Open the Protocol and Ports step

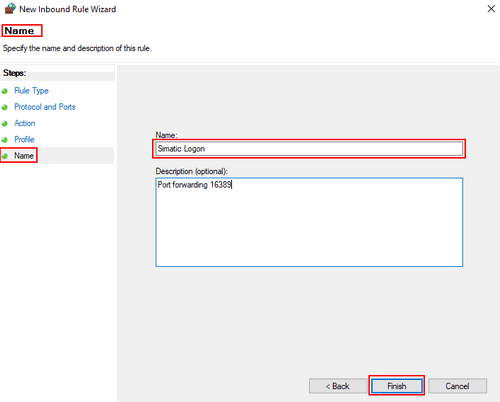45,107
